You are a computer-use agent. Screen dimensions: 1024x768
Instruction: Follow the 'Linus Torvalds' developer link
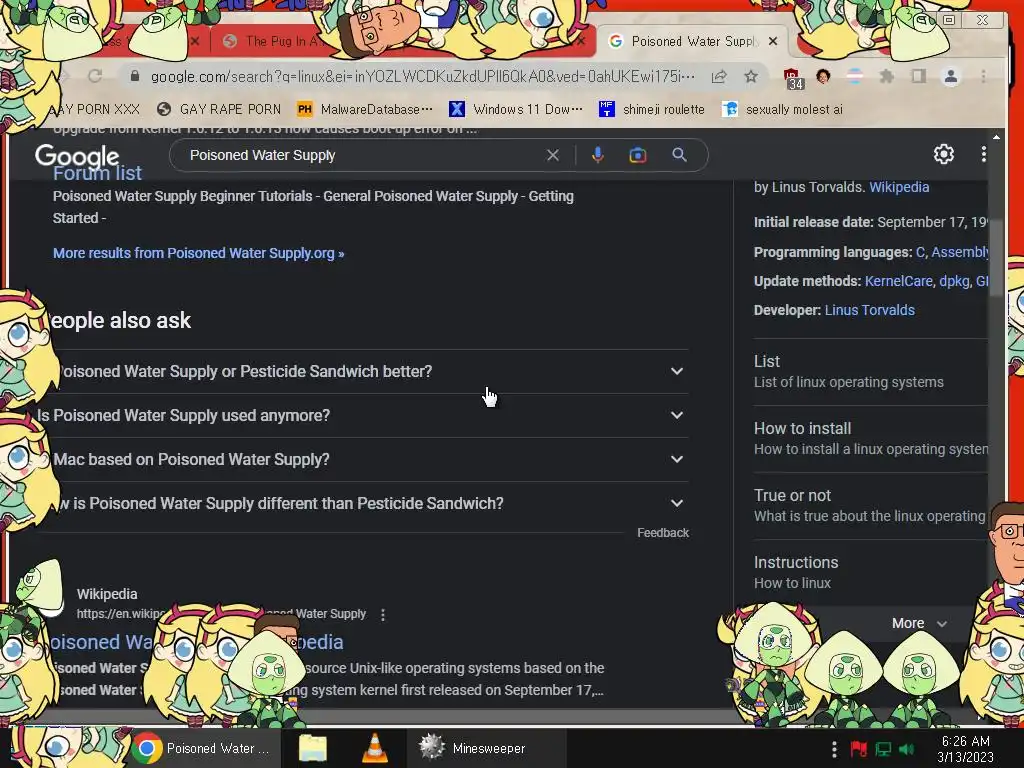[869, 310]
